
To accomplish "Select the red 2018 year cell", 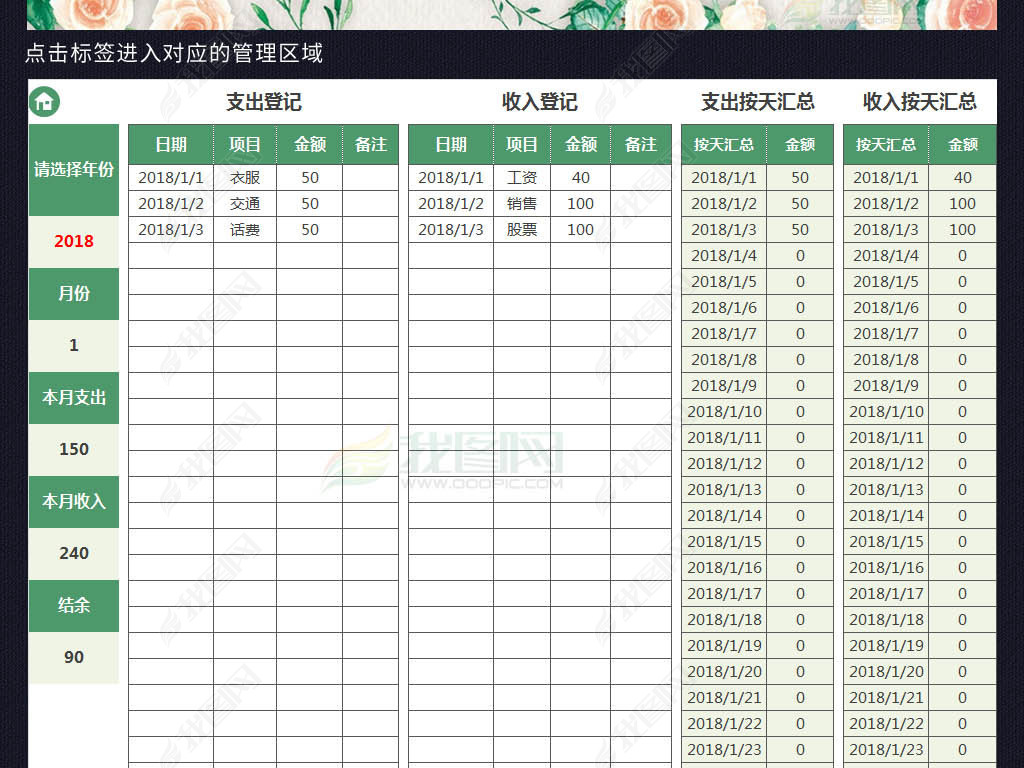I will pyautogui.click(x=74, y=241).
